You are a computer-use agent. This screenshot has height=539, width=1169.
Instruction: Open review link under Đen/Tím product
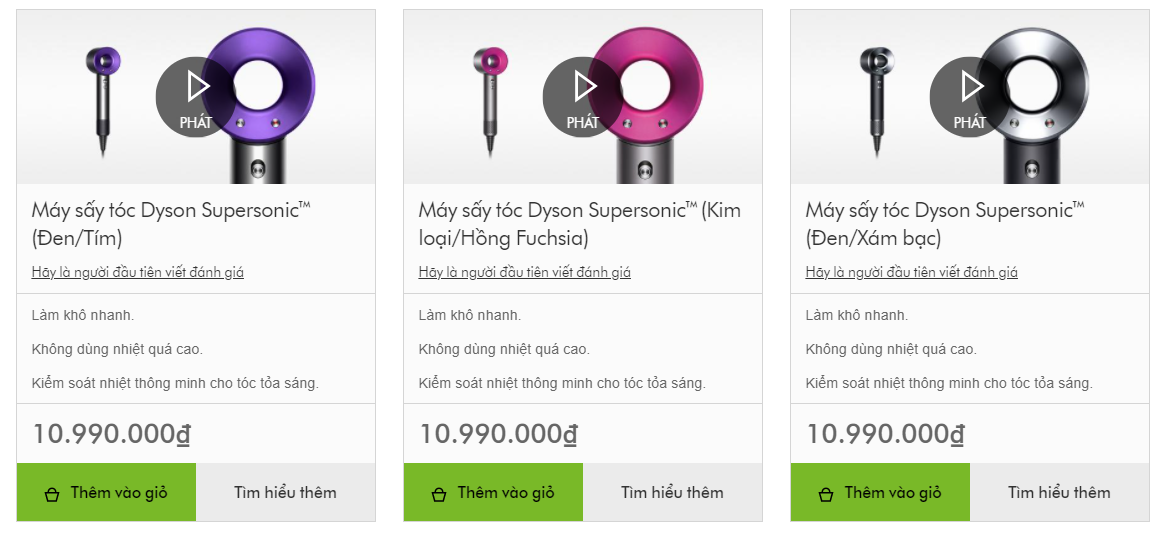coord(137,272)
